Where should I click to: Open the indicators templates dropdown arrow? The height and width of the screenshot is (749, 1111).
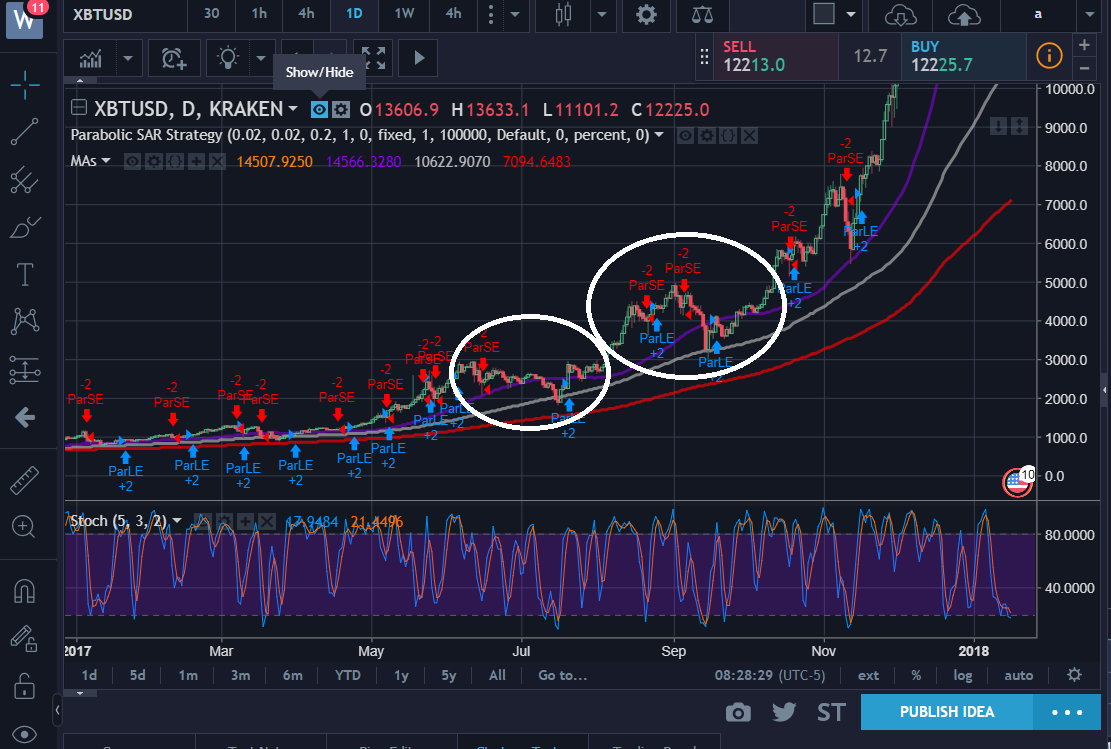point(128,58)
